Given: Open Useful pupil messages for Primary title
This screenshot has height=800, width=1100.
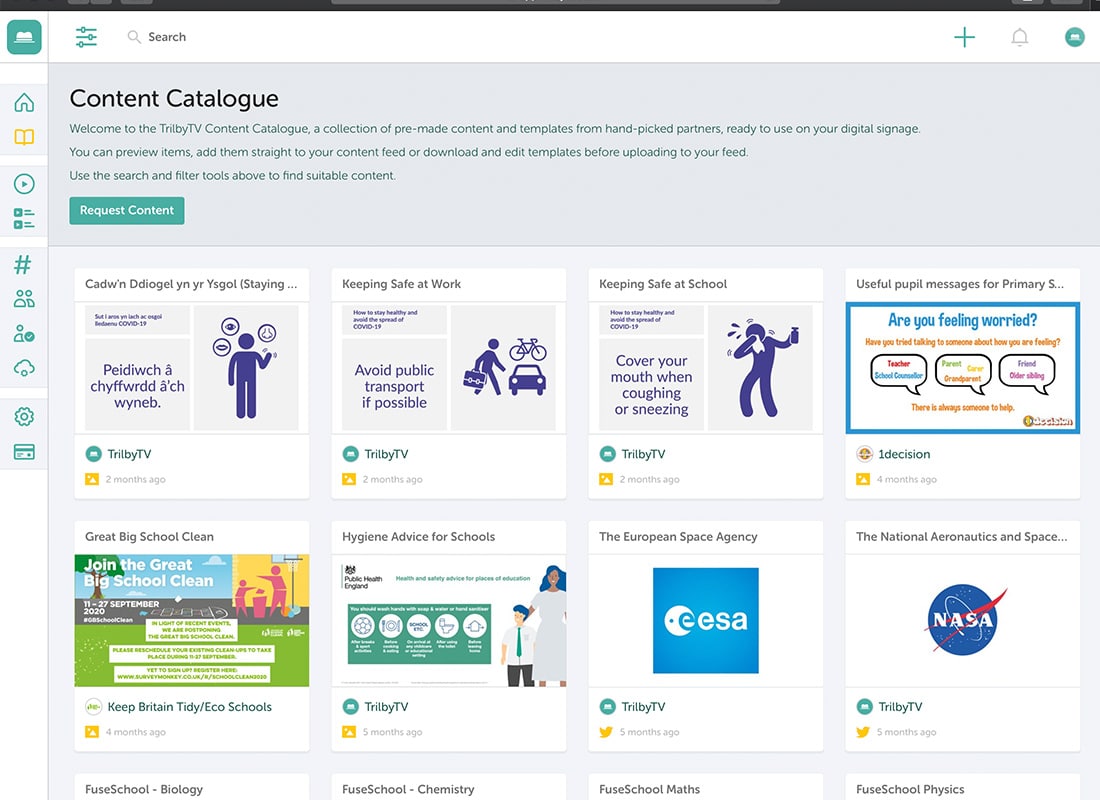Looking at the screenshot, I should click(960, 284).
